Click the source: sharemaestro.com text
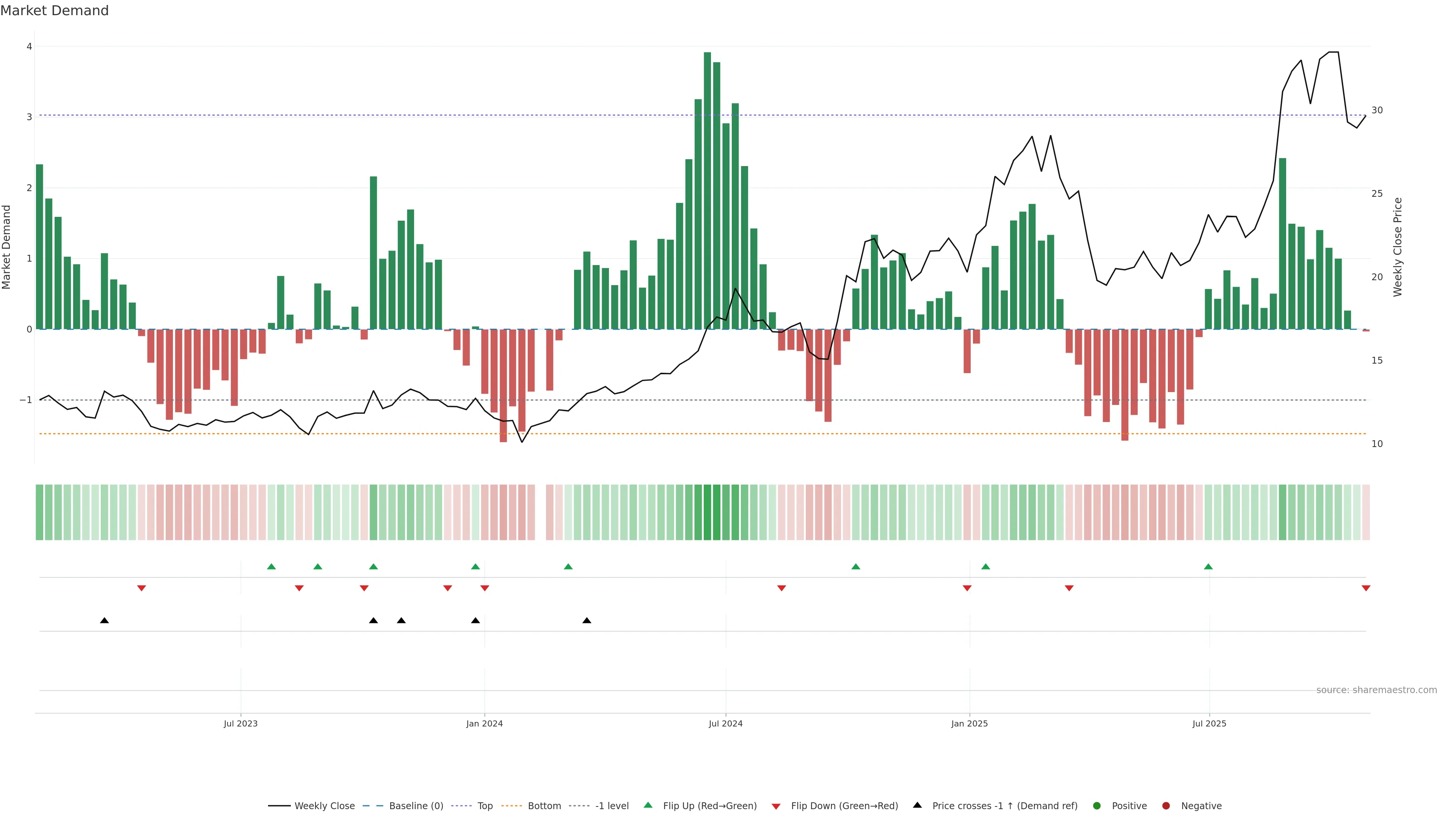Screen dimensions: 1456x819 point(1376,690)
